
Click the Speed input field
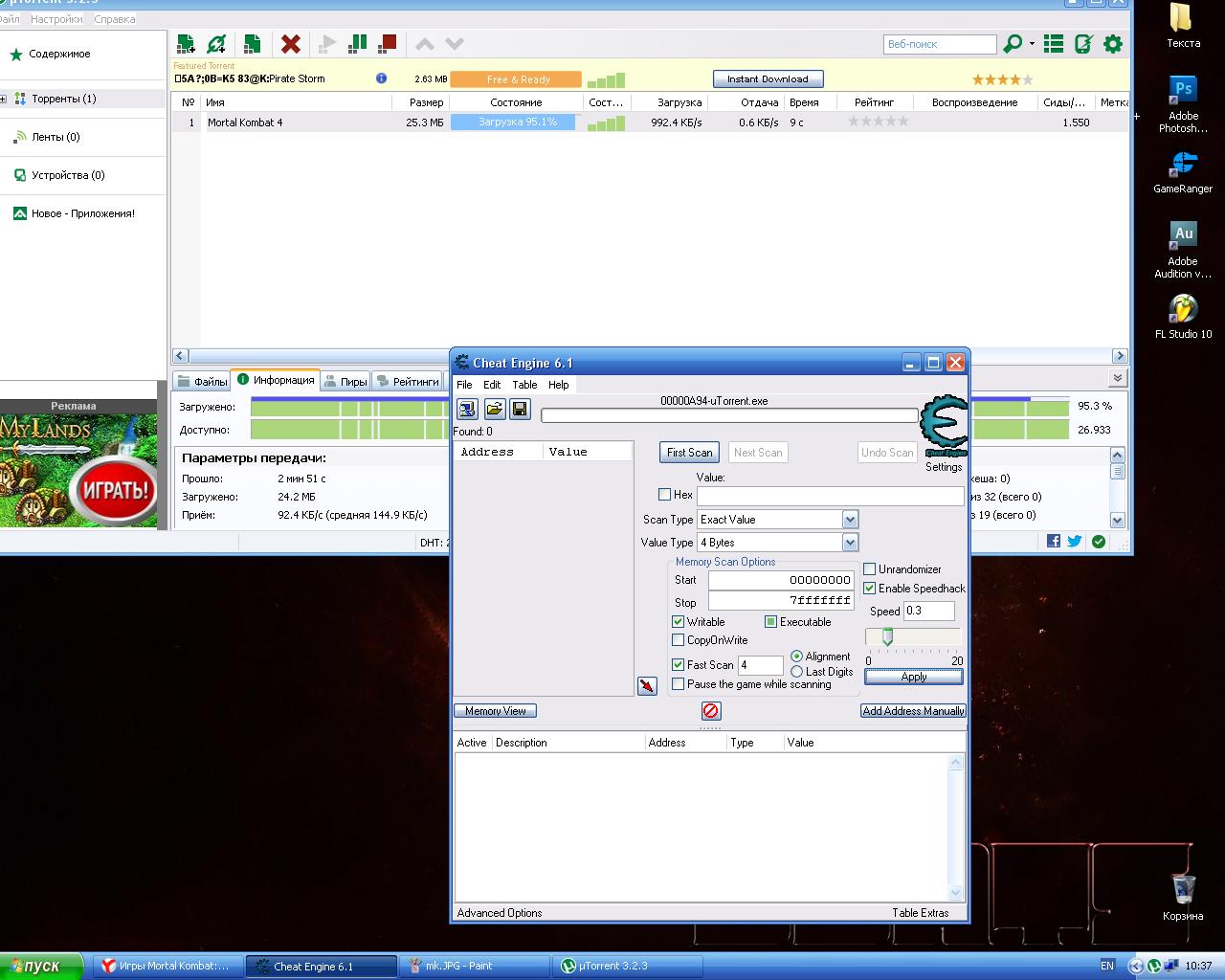(x=929, y=611)
